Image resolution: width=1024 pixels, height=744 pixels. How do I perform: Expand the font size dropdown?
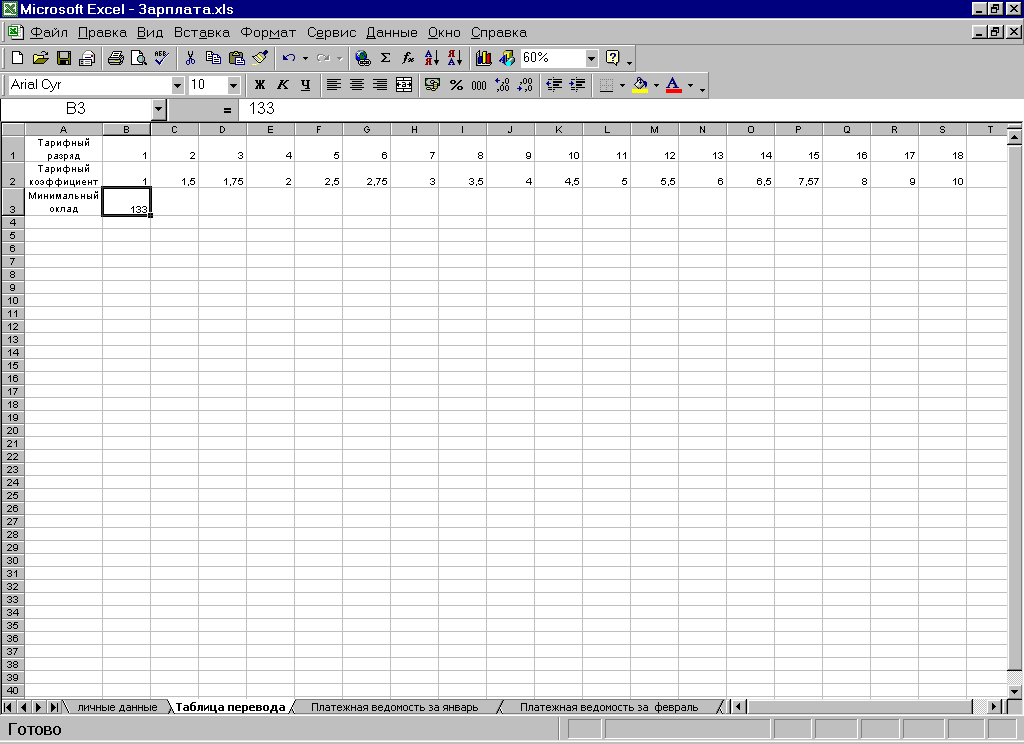pyautogui.click(x=233, y=85)
